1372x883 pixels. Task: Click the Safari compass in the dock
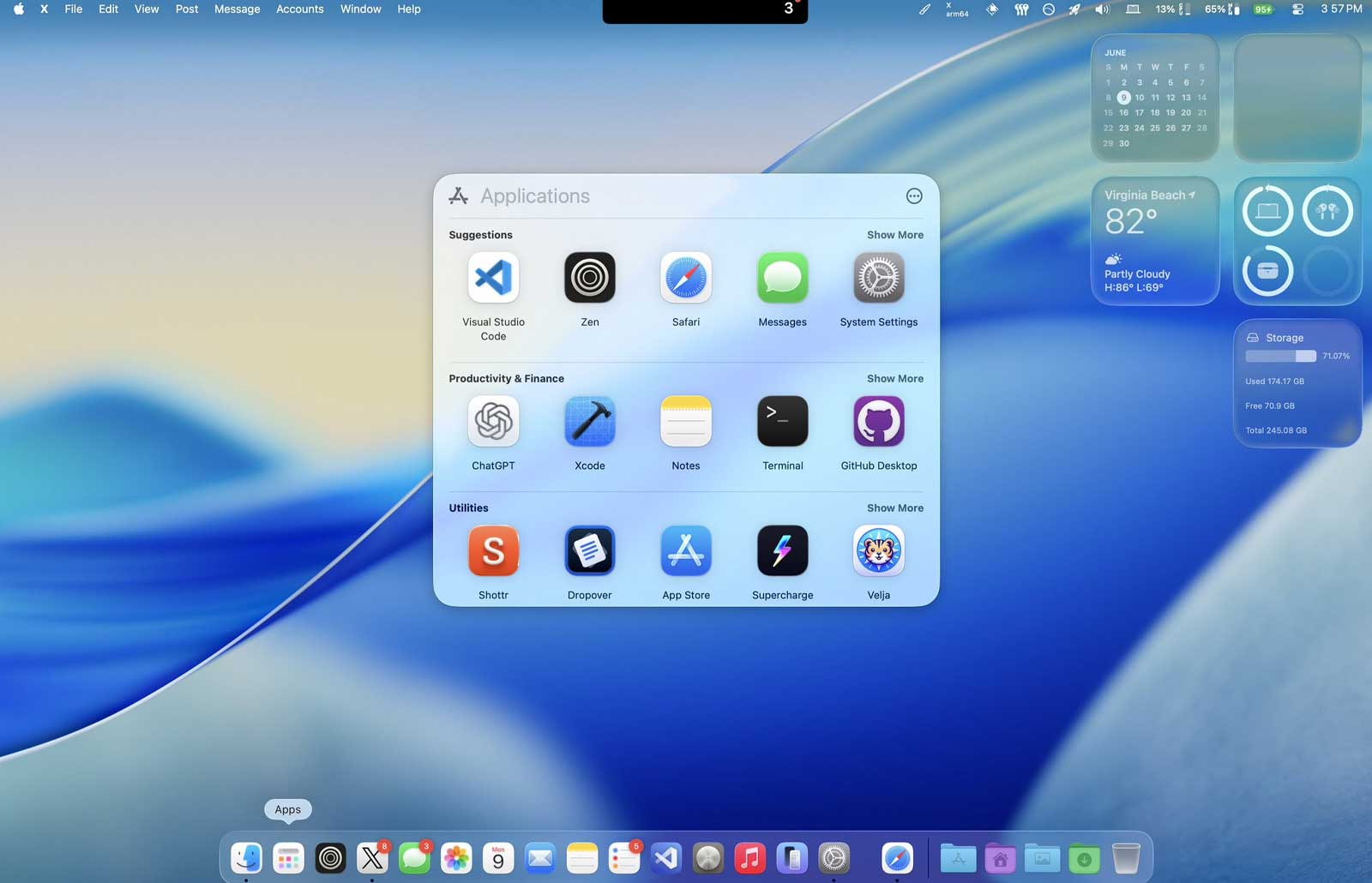(898, 857)
